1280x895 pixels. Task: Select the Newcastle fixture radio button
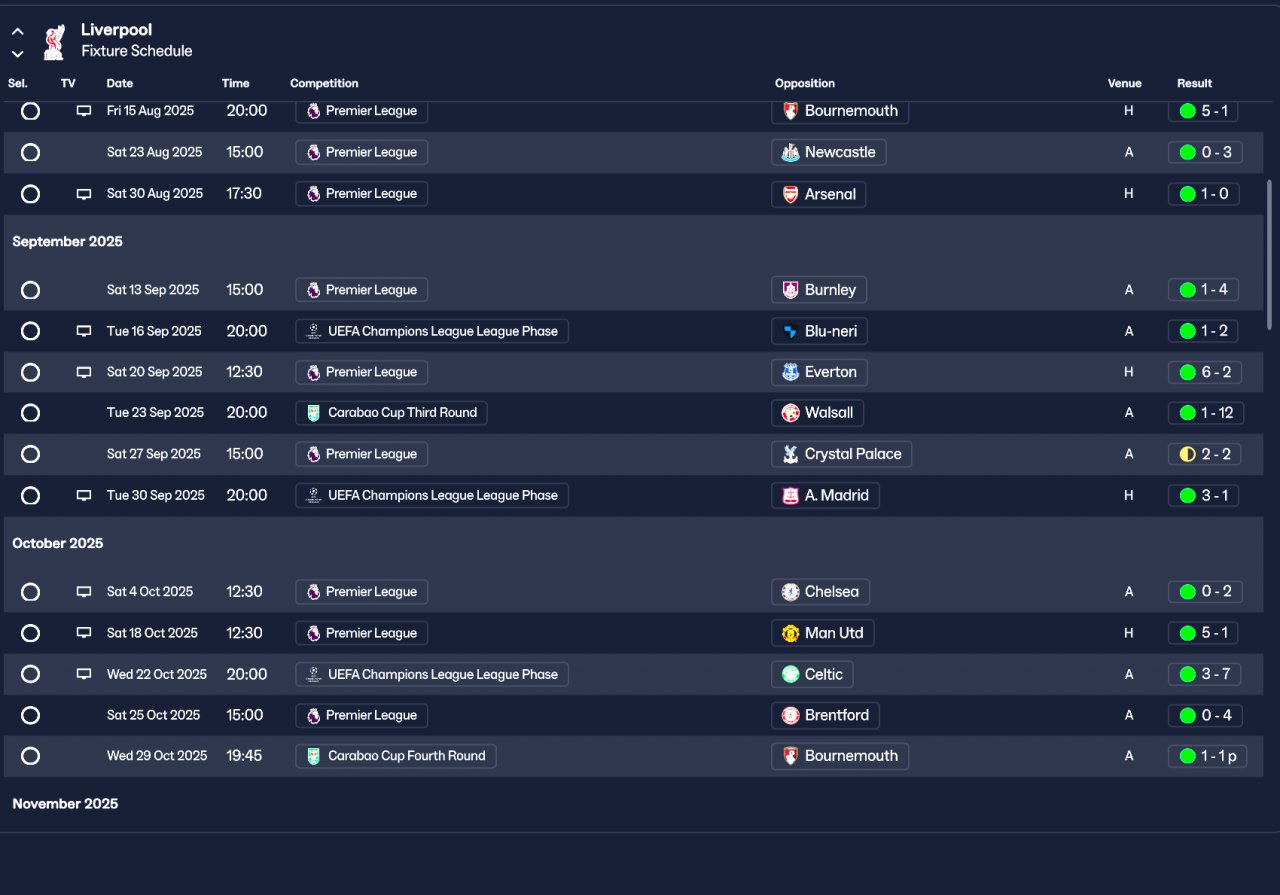click(31, 152)
